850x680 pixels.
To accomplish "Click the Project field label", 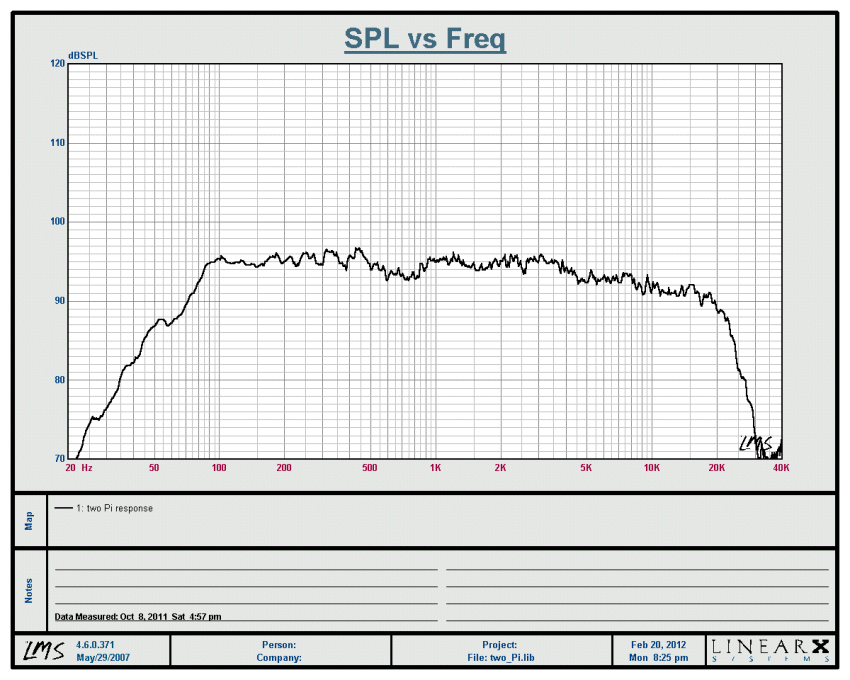I will 500,645.
